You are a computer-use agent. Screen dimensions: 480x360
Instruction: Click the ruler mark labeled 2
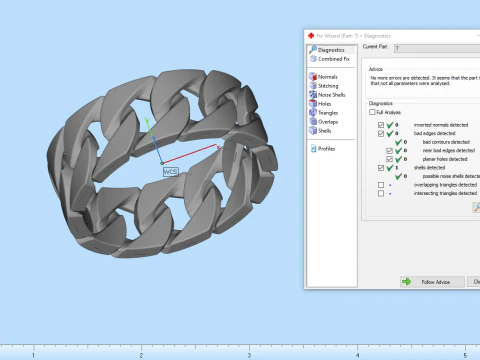[141, 355]
